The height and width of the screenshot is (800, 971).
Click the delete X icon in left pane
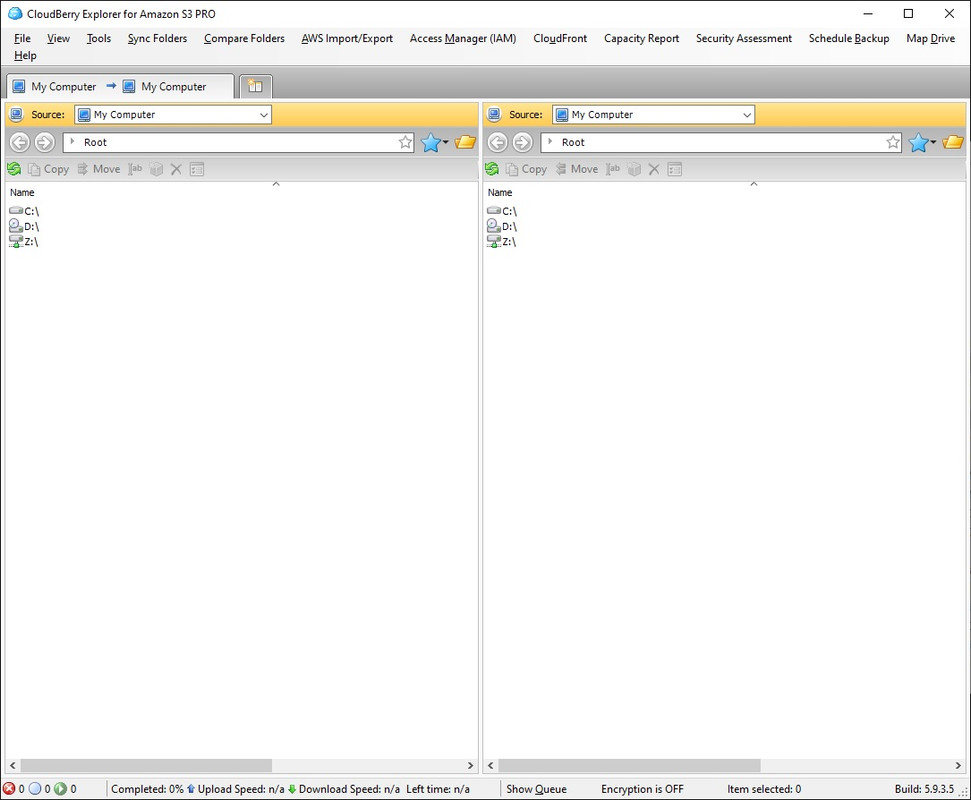tap(176, 169)
